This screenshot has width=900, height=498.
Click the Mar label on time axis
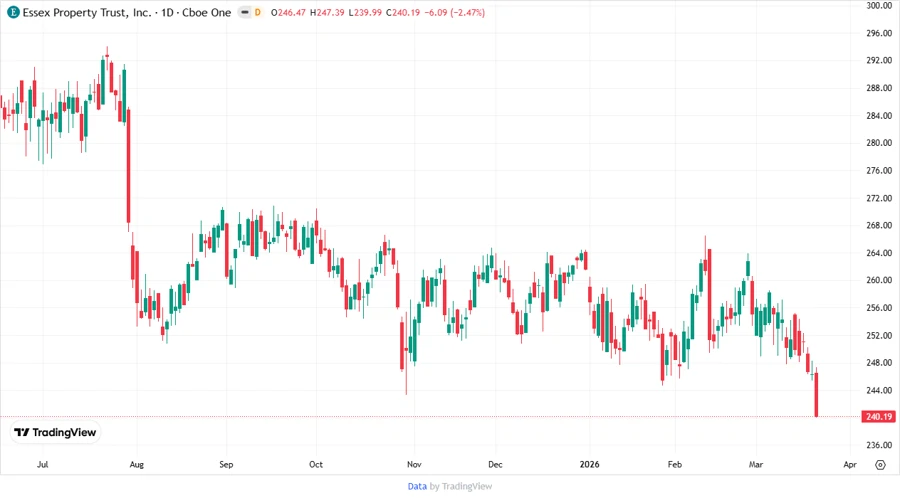[x=756, y=464]
